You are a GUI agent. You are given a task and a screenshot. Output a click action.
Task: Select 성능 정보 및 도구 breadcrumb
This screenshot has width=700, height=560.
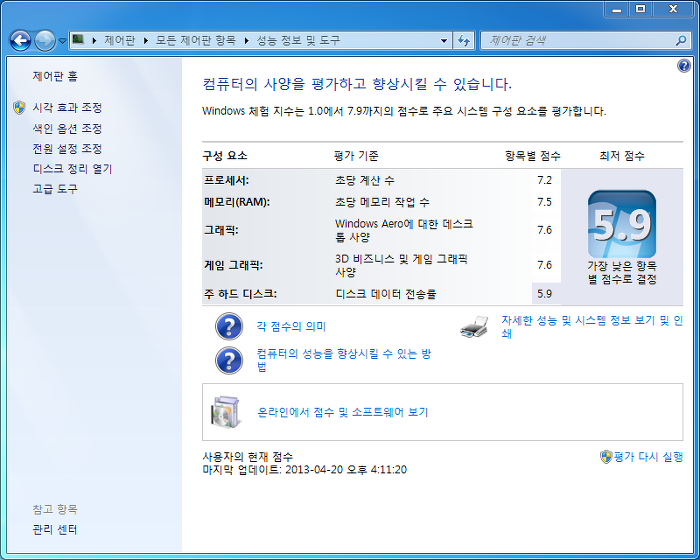point(298,41)
